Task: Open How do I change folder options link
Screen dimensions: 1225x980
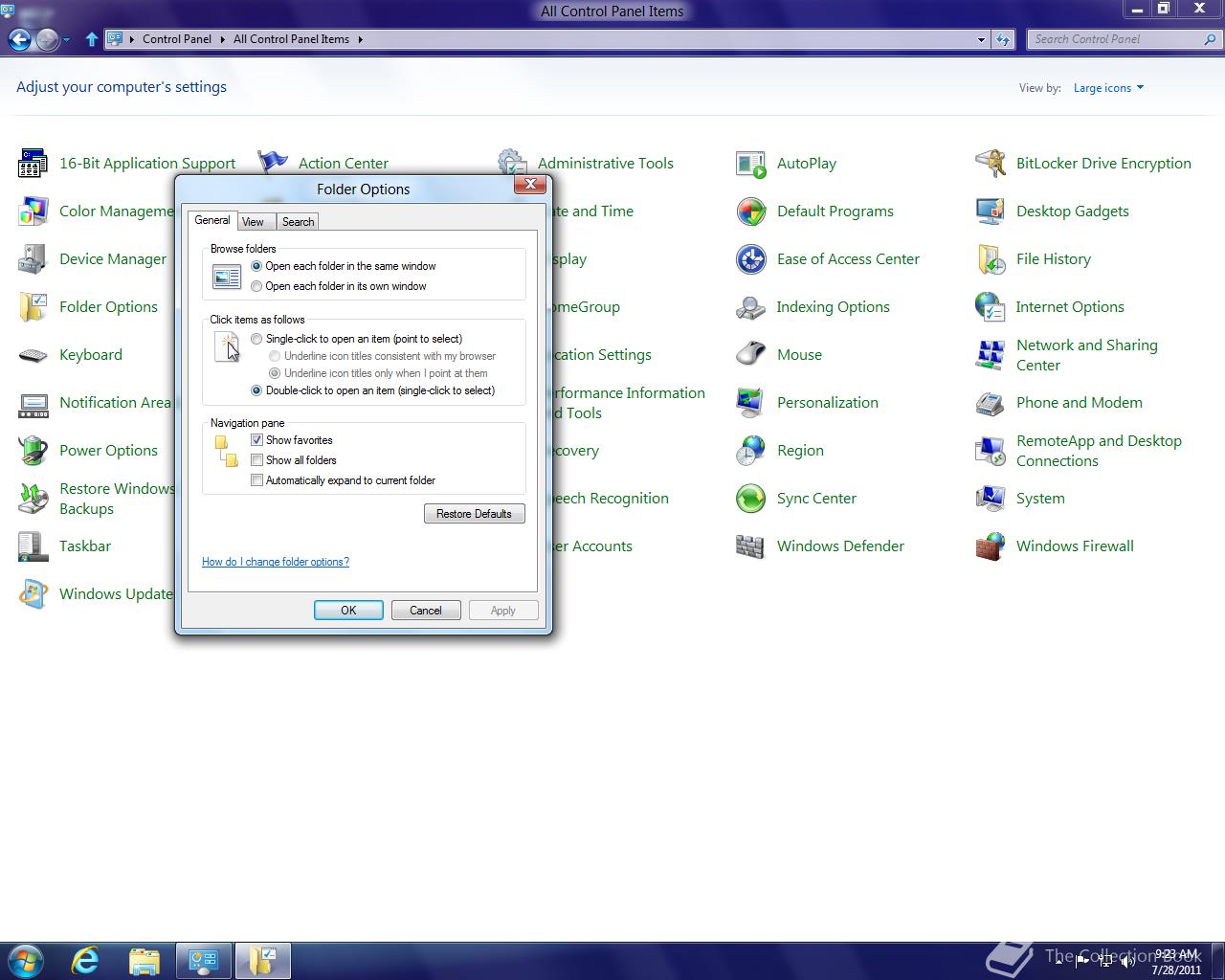Action: pyautogui.click(x=276, y=562)
